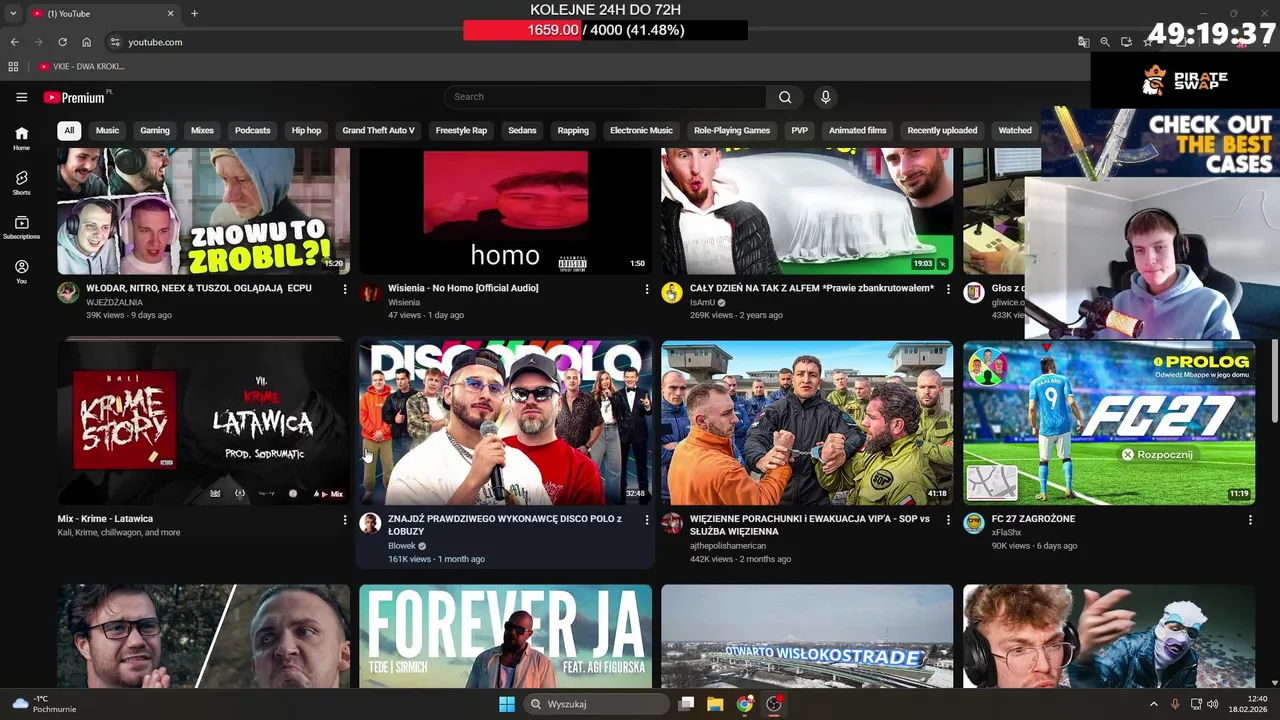Image resolution: width=1280 pixels, height=720 pixels.
Task: Reload the page with refresh icon
Action: [x=62, y=42]
